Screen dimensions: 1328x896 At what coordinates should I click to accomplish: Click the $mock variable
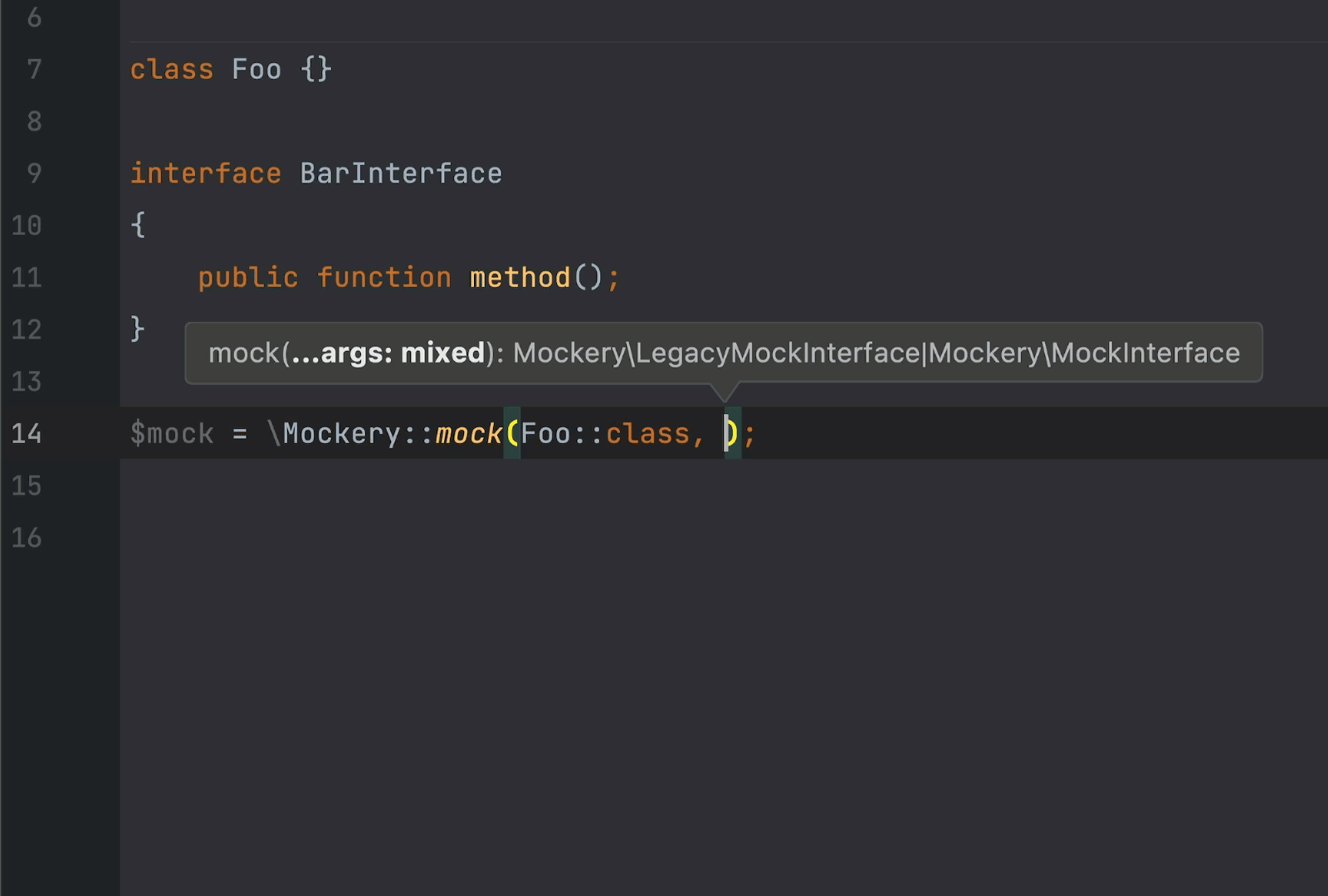coord(172,433)
